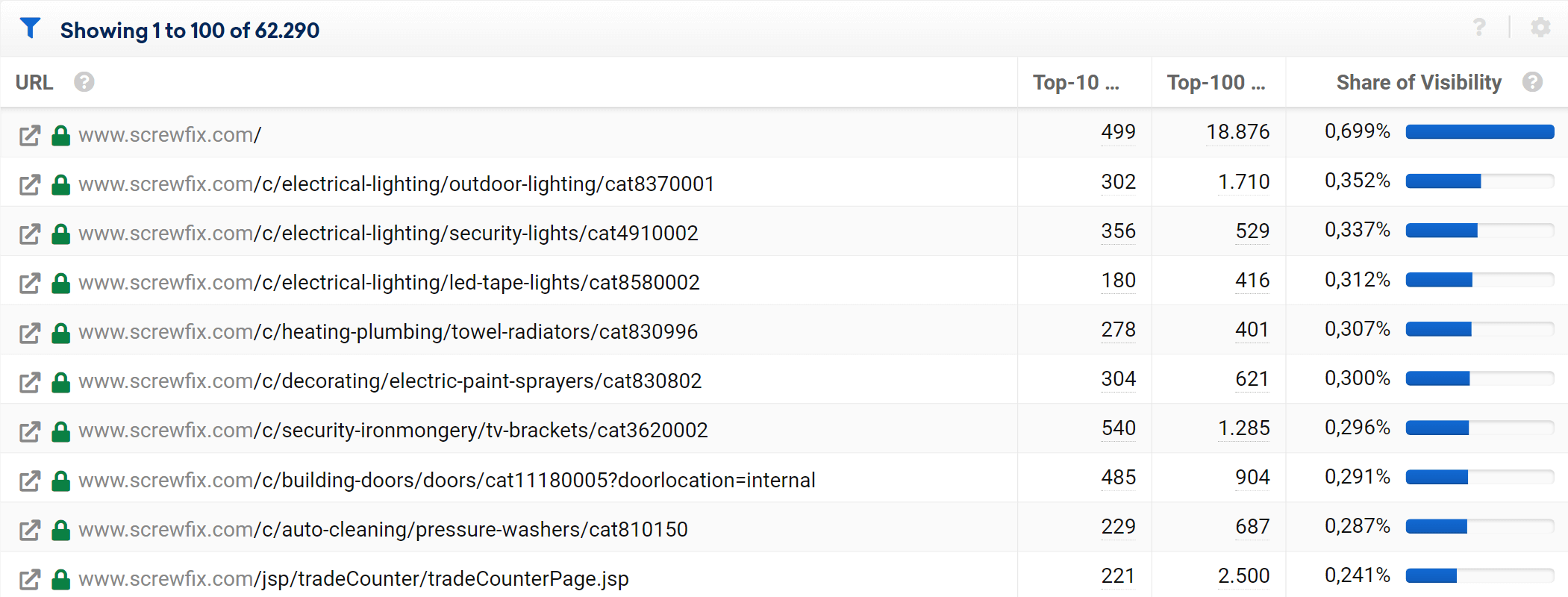Click the 0,699% visibility bar

(1480, 132)
